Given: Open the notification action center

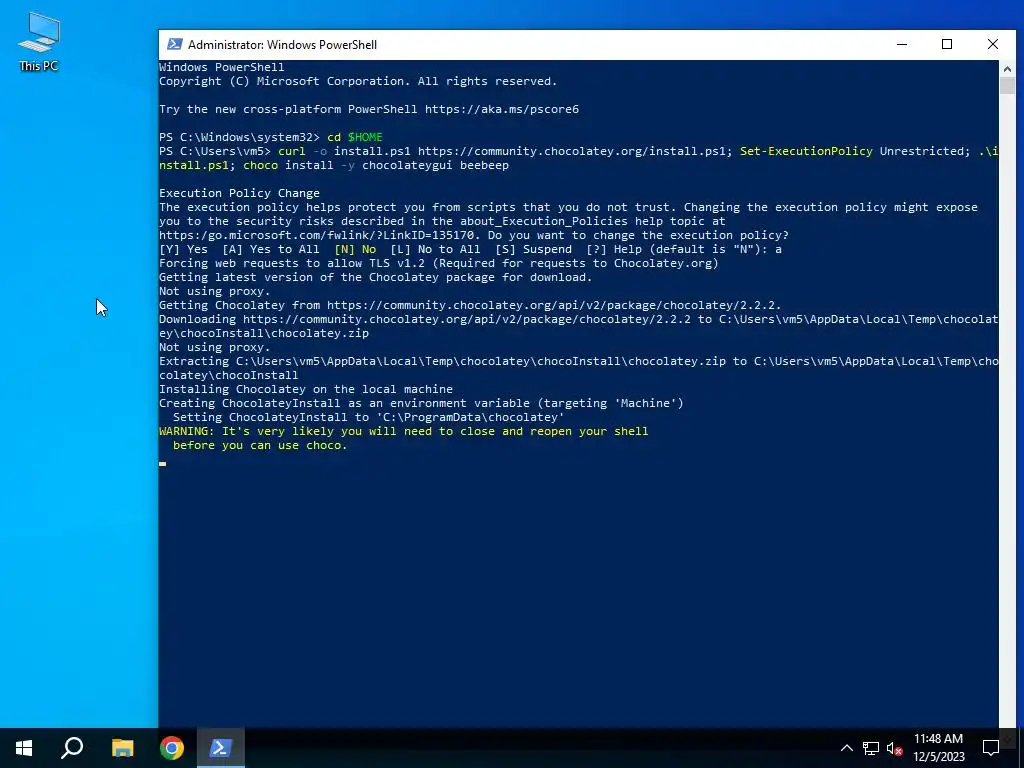Looking at the screenshot, I should tap(991, 748).
